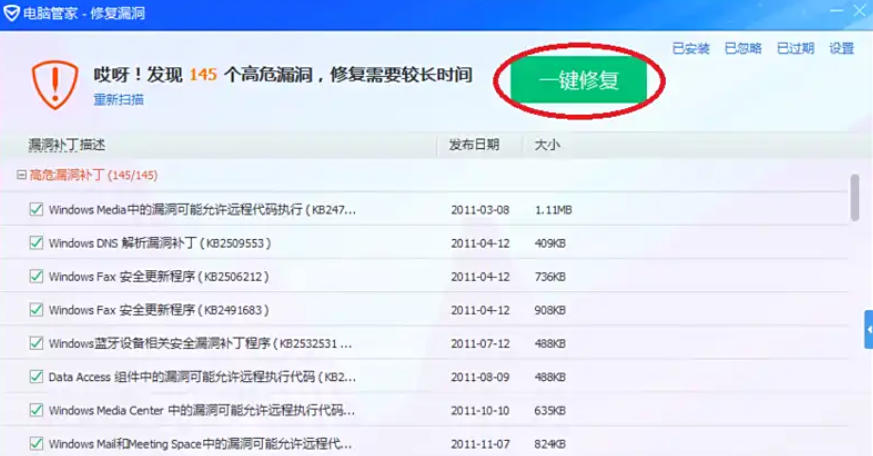Open 设置 in the top right
873x456 pixels.
(841, 48)
